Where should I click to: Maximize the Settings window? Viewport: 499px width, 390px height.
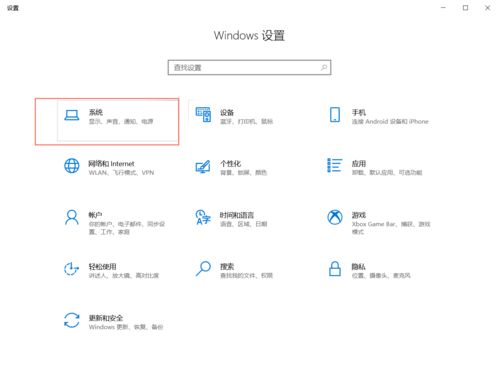pos(465,8)
